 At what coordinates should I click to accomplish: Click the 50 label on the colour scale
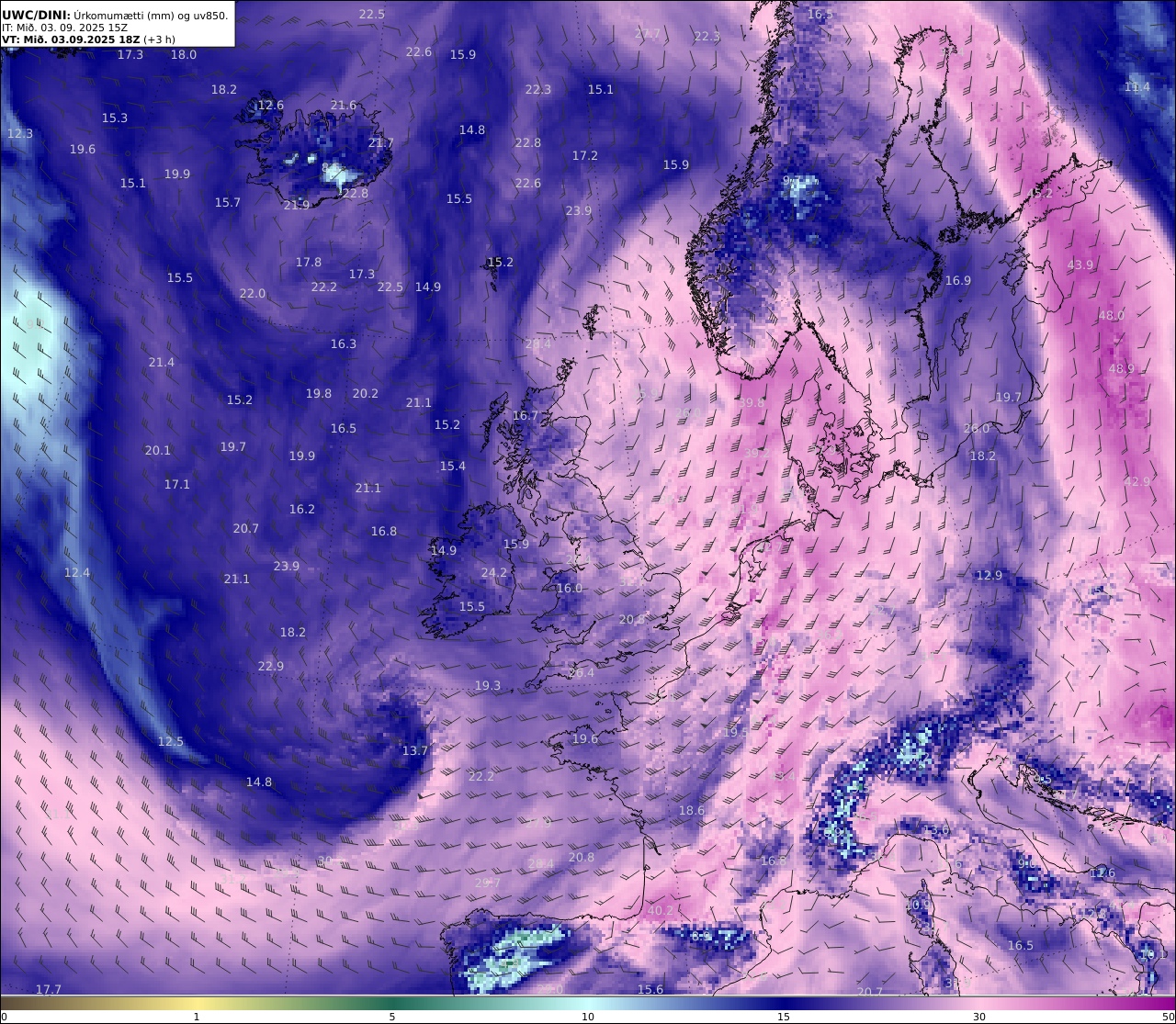click(x=1169, y=1017)
